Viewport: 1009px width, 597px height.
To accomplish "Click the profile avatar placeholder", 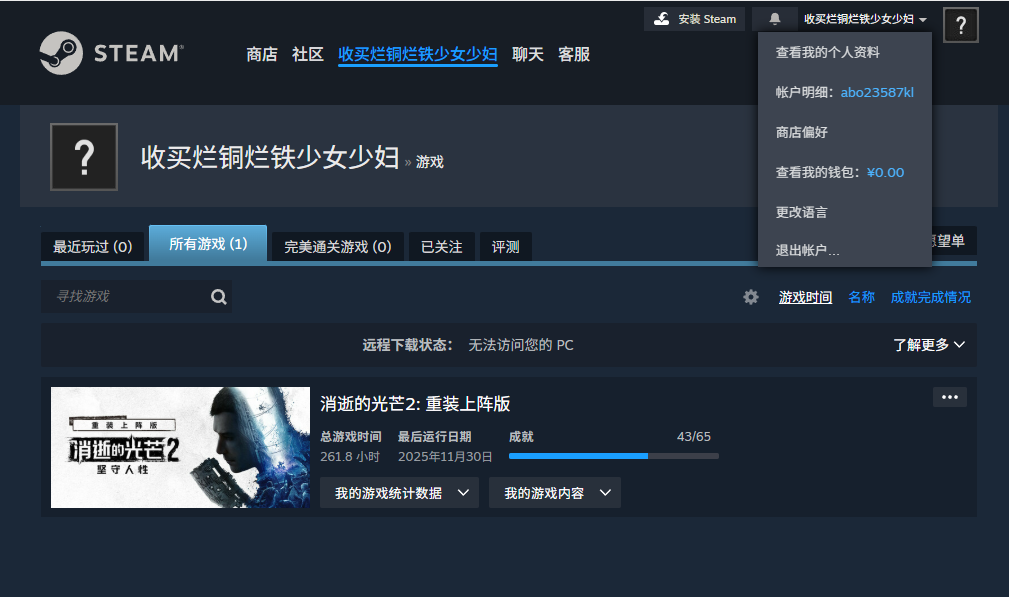I will [x=84, y=157].
